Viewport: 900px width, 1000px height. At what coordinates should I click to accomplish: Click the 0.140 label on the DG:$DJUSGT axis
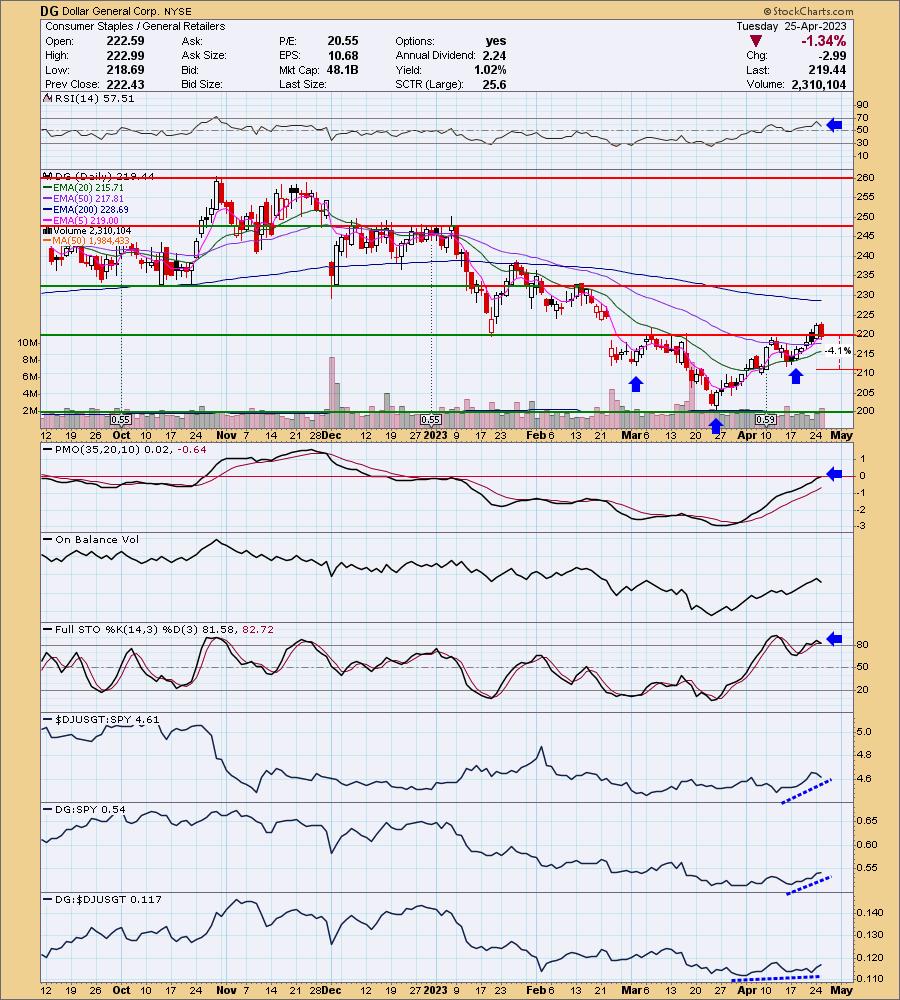pyautogui.click(x=870, y=913)
